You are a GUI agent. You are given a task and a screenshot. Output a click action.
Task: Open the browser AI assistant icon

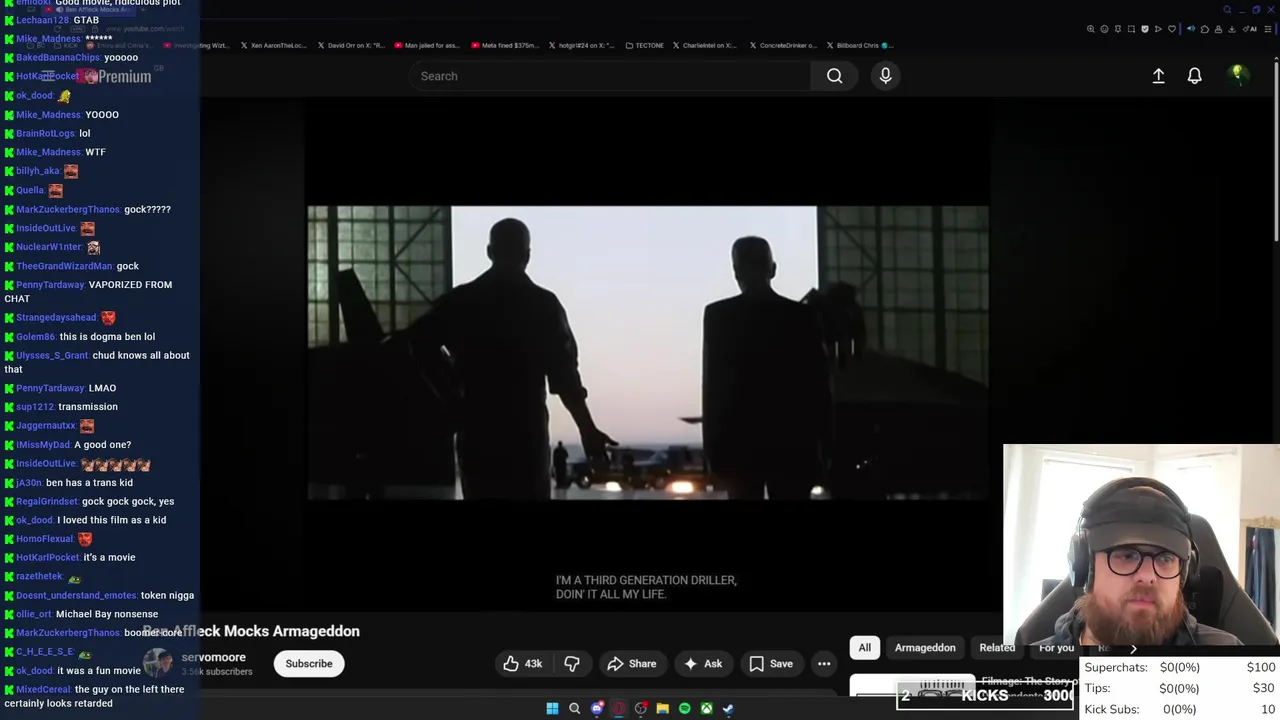click(1250, 29)
